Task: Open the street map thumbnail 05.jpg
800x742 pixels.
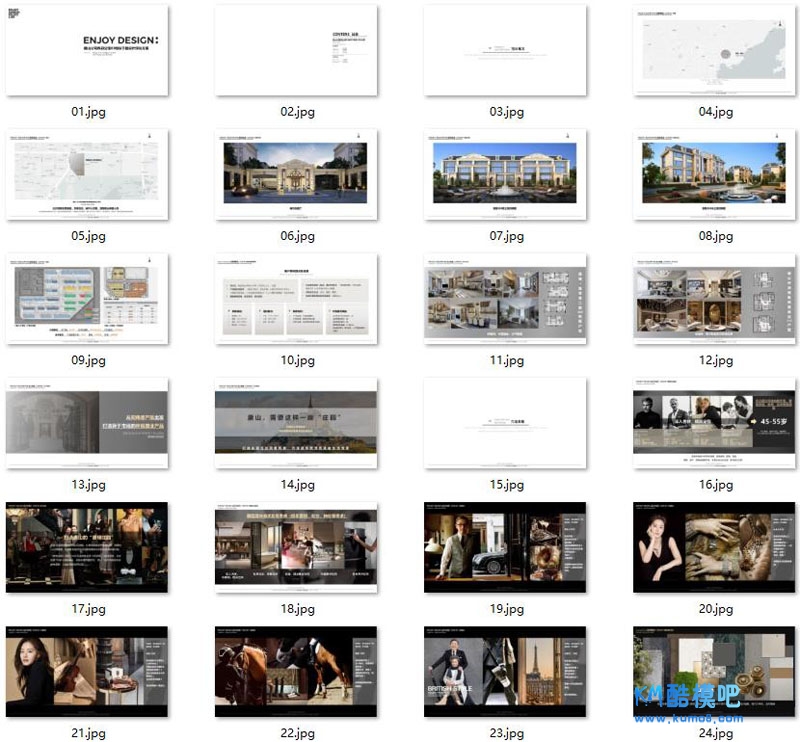Action: tap(87, 174)
